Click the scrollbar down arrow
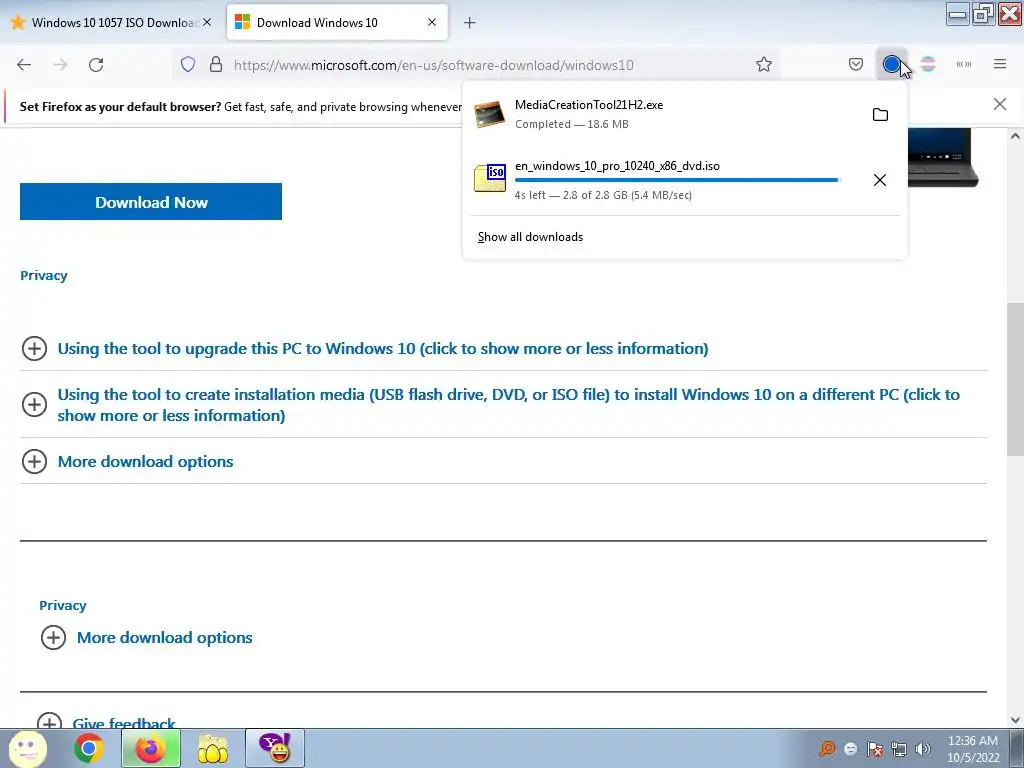 click(1015, 720)
